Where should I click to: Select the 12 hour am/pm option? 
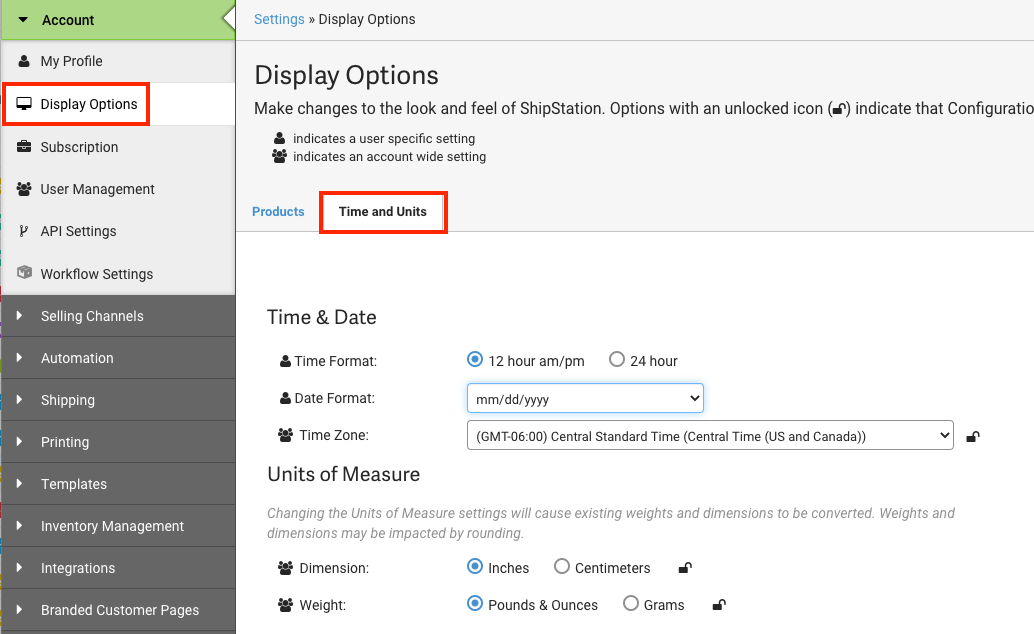475,360
